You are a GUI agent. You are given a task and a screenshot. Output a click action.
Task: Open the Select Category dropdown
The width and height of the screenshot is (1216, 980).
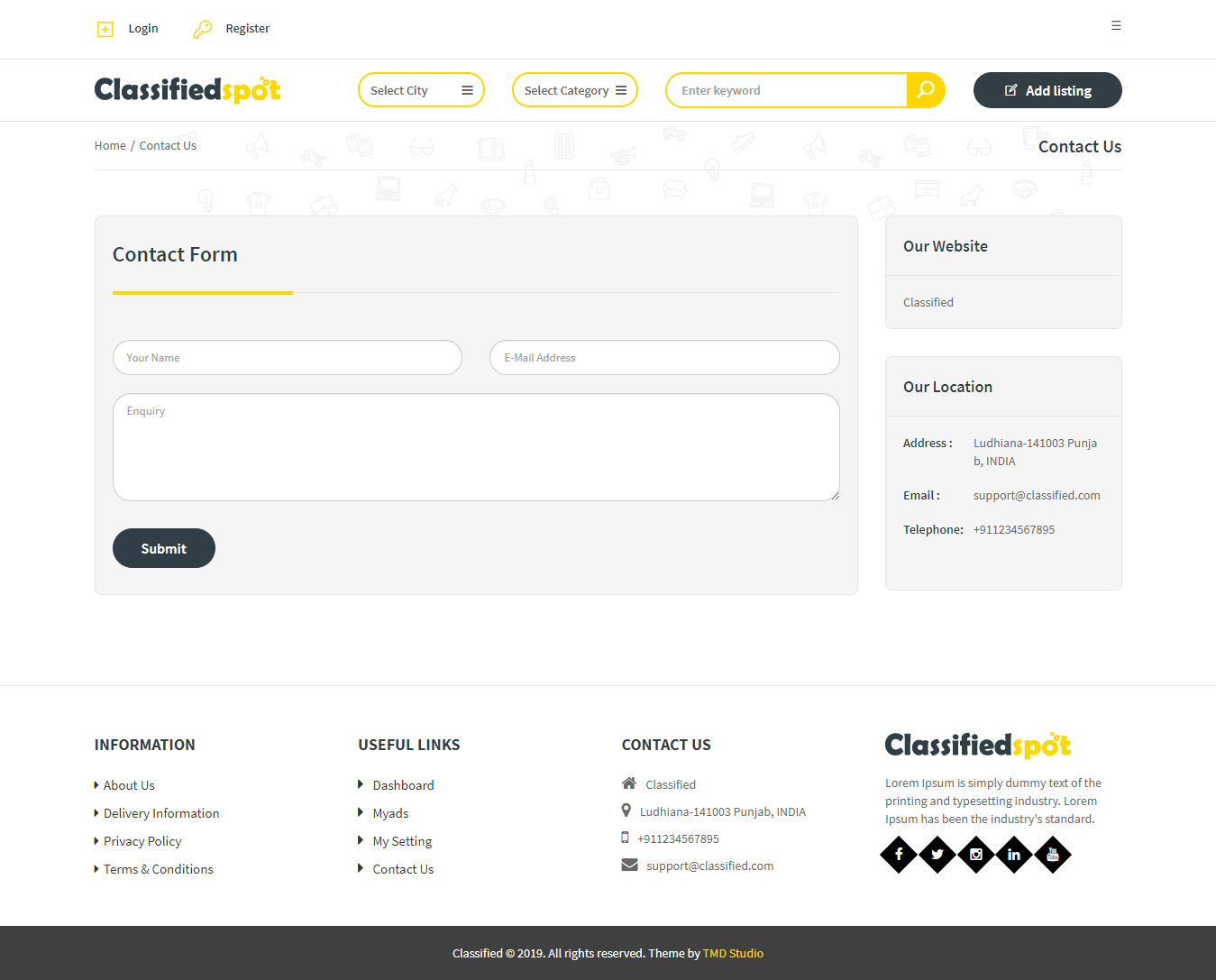tap(574, 89)
